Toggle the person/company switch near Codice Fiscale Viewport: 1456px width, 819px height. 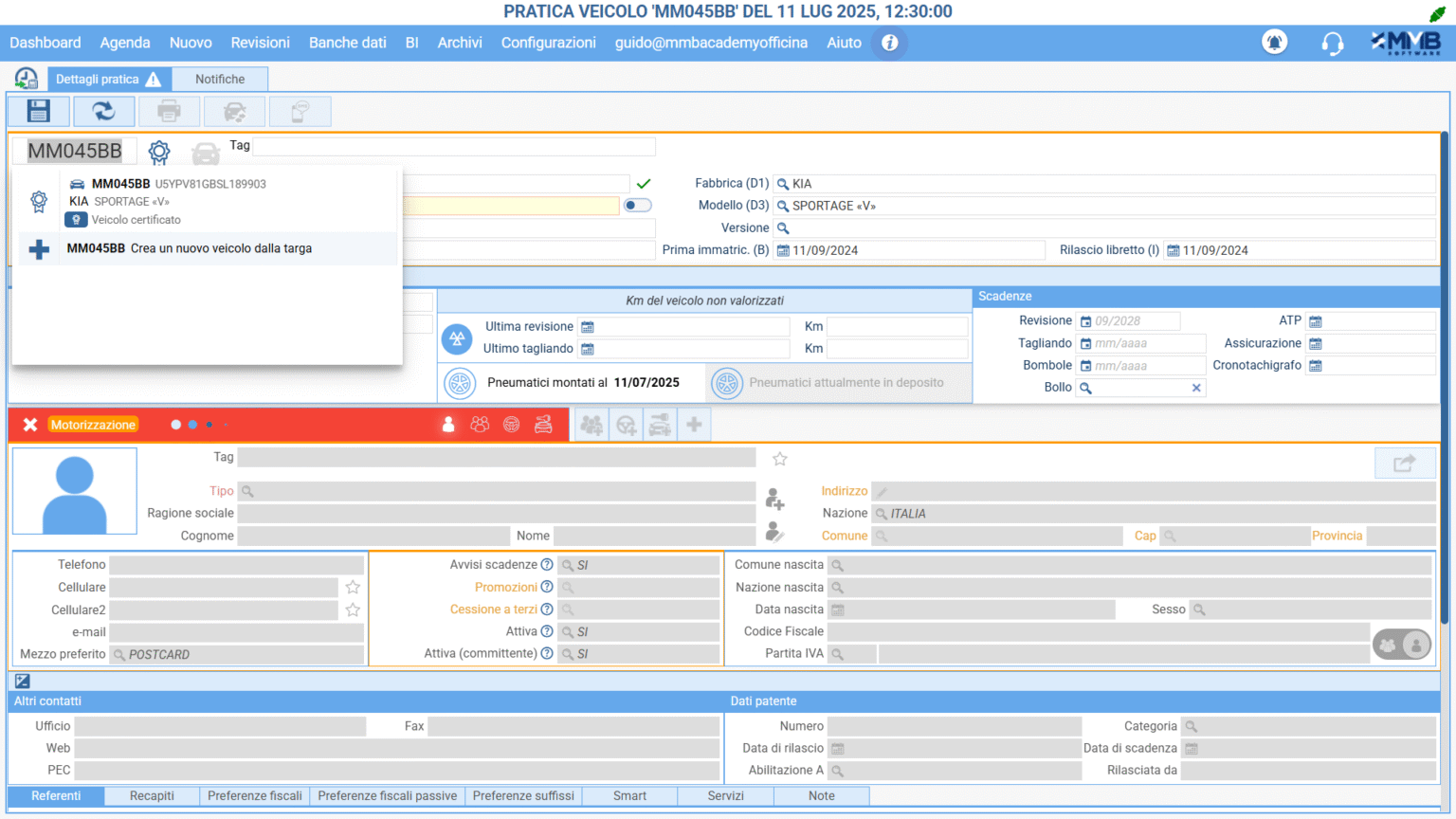click(1401, 646)
